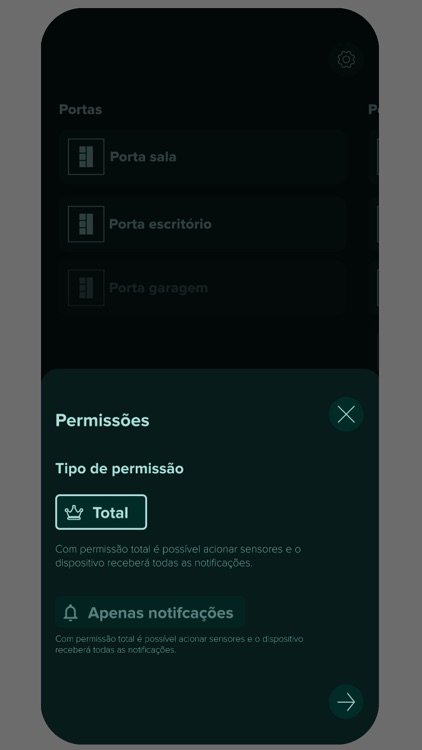Image resolution: width=422 pixels, height=750 pixels.
Task: Tap the Porta garagem door icon
Action: (x=86, y=287)
